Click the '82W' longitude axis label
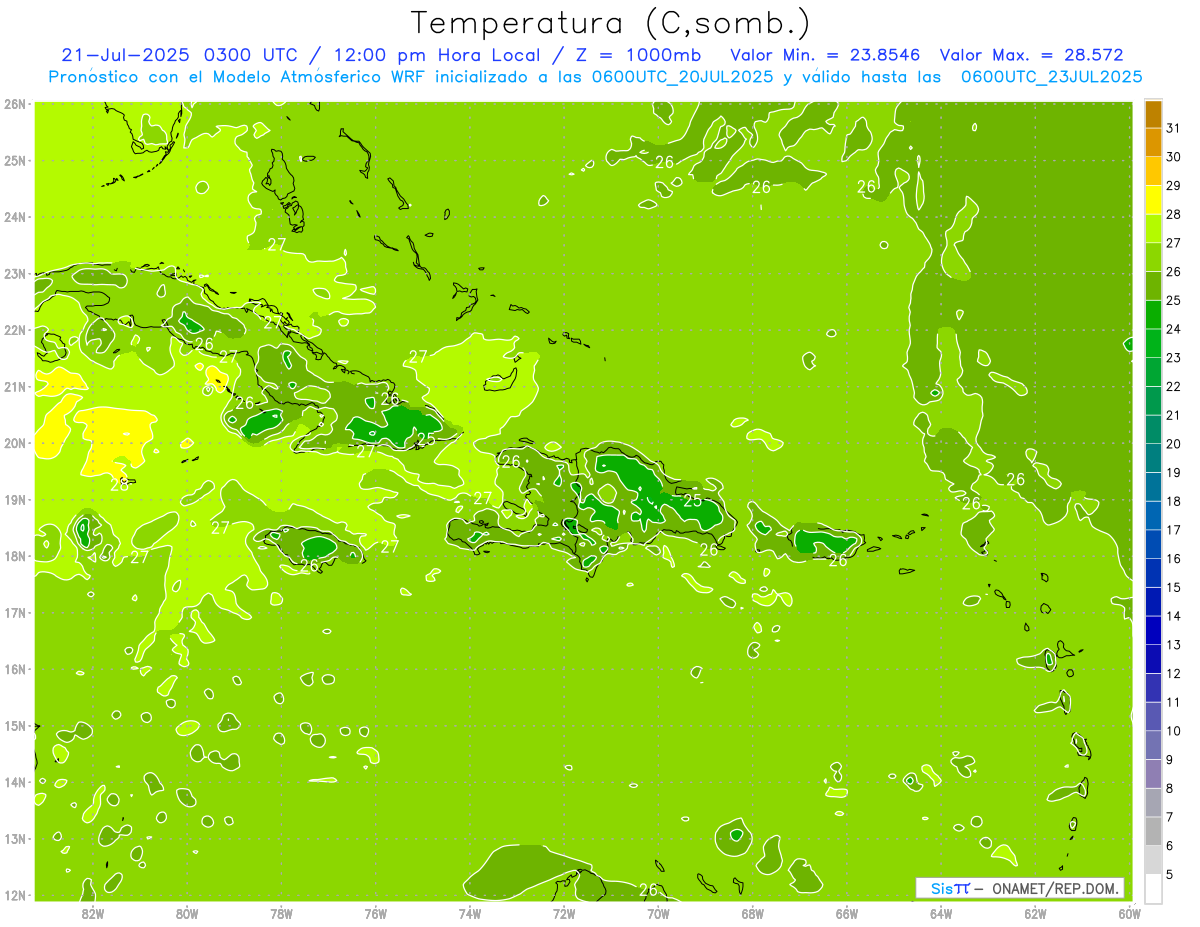1200x927 pixels. [93, 913]
